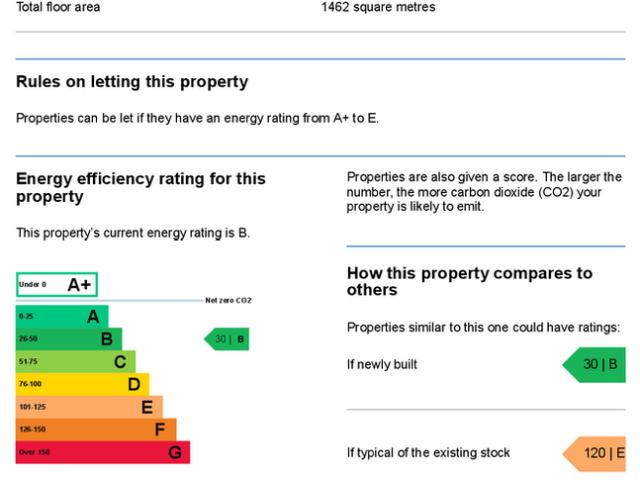Click the light green C band (51-75)

pyautogui.click(x=75, y=361)
